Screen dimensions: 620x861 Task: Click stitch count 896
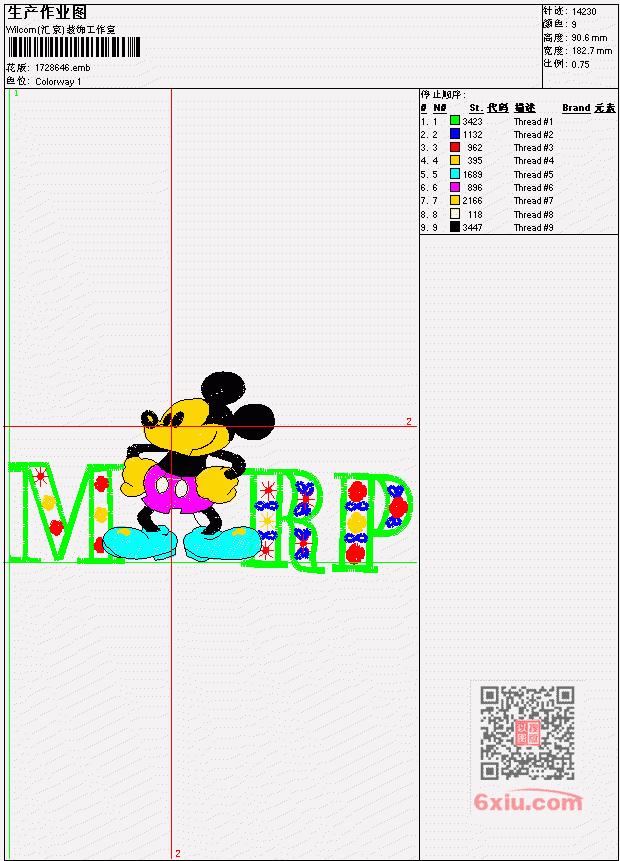(474, 188)
